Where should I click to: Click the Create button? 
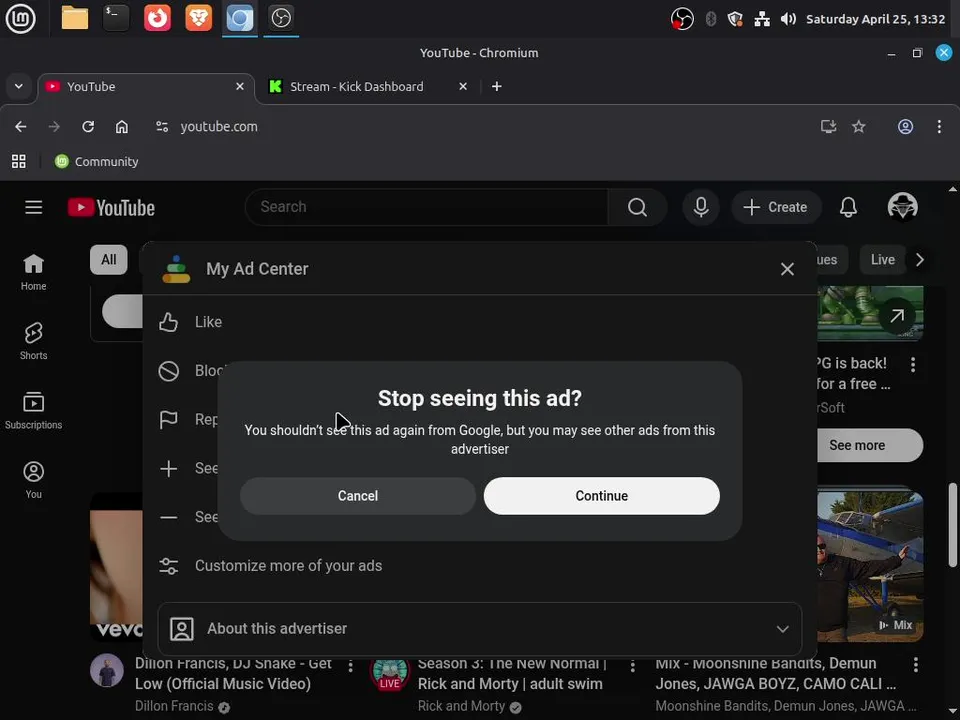click(x=775, y=208)
